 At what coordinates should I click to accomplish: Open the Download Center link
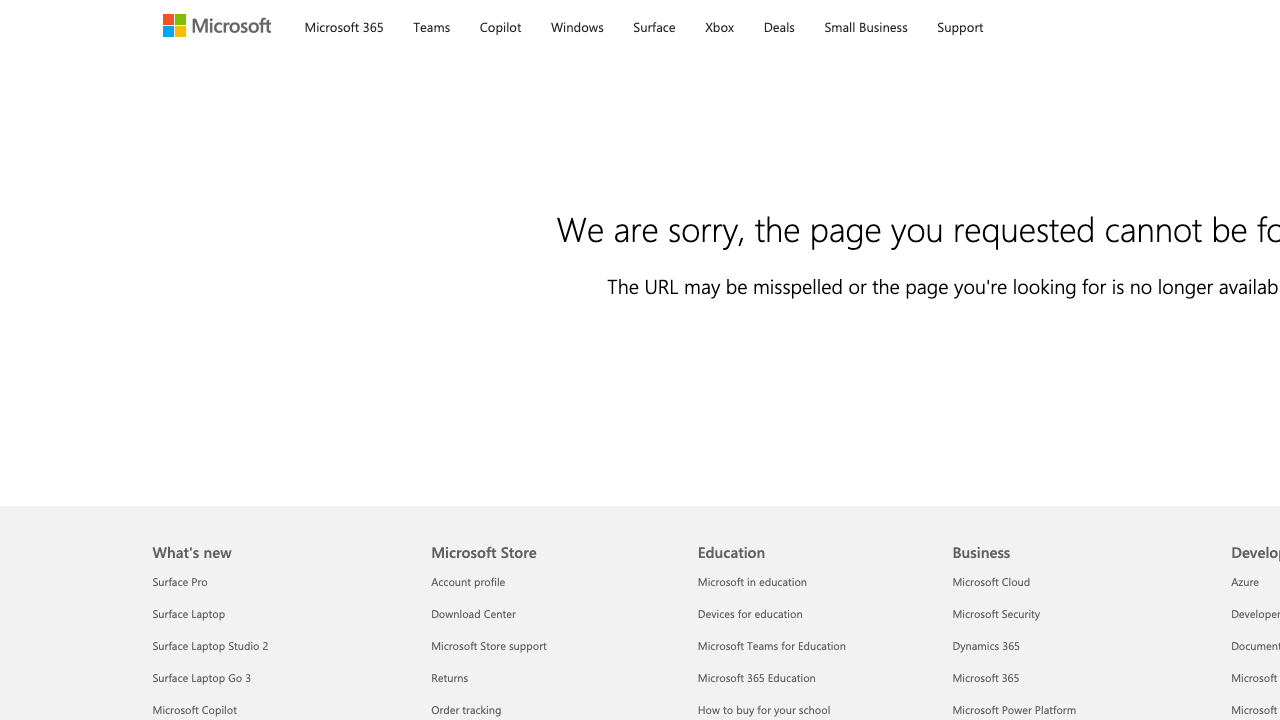tap(474, 614)
